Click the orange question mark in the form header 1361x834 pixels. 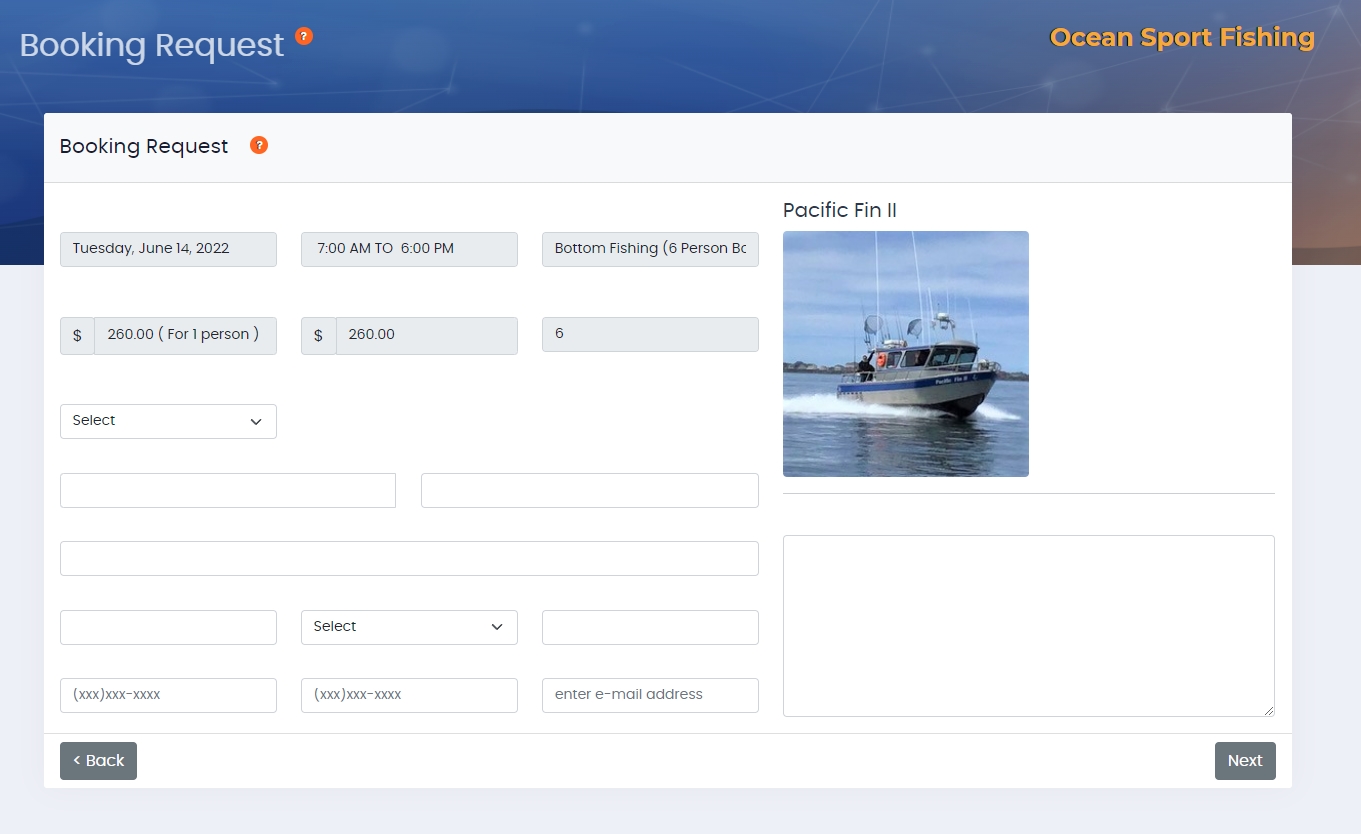(x=258, y=144)
